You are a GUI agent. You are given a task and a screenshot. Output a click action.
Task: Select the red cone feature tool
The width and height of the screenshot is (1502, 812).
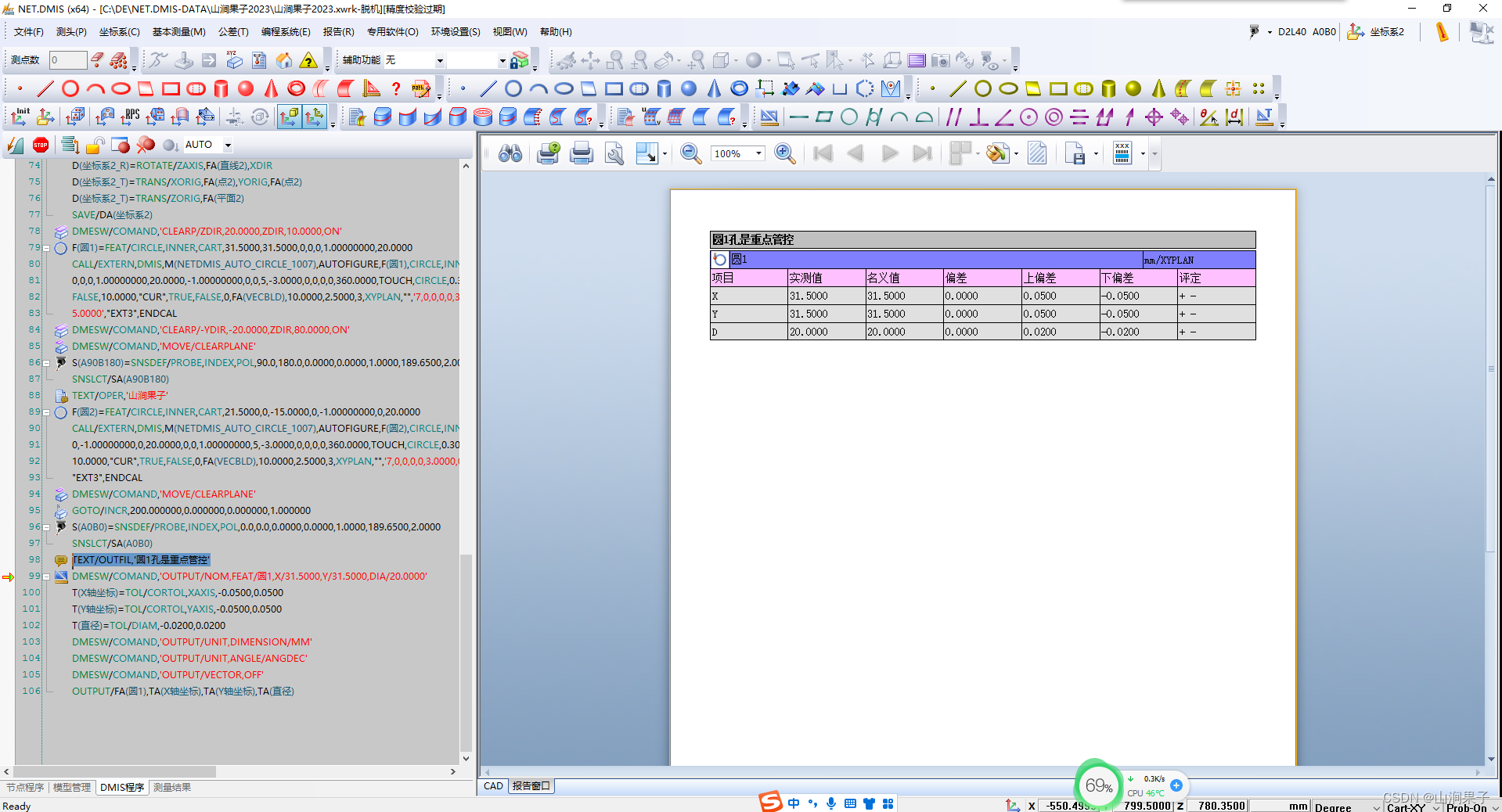pos(271,88)
